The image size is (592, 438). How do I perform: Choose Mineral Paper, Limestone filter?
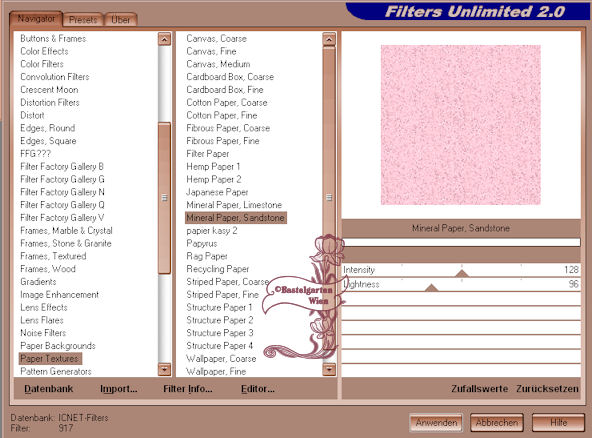(x=234, y=205)
